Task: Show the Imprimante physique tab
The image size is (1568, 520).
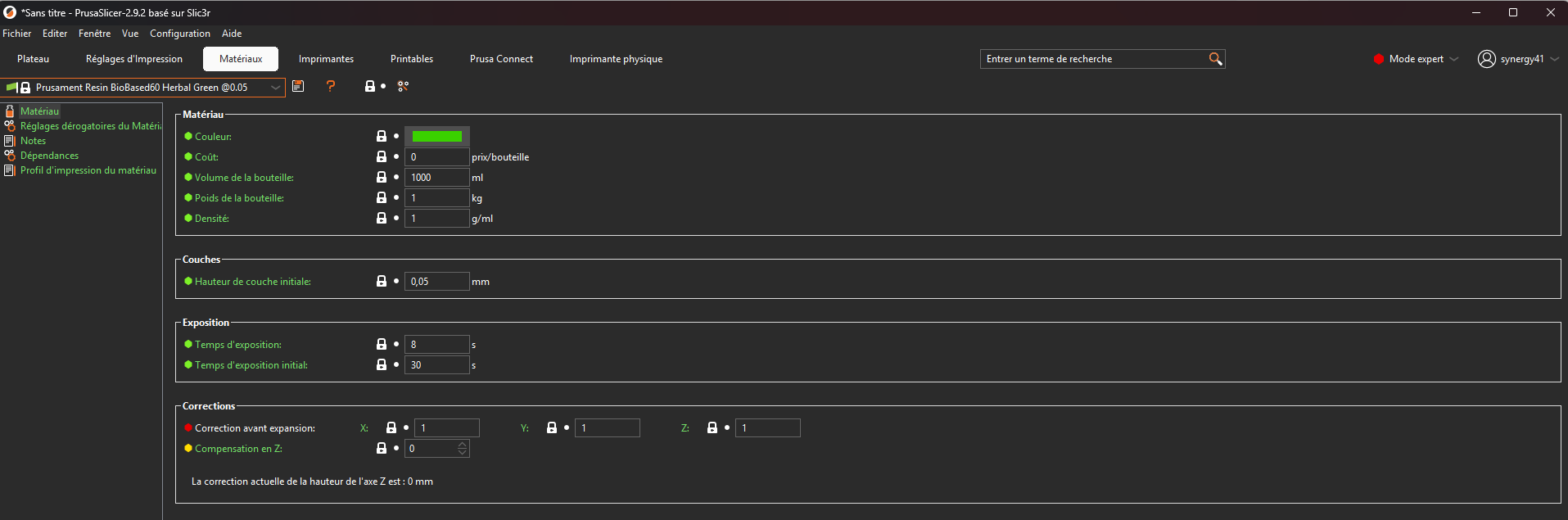Action: point(616,59)
